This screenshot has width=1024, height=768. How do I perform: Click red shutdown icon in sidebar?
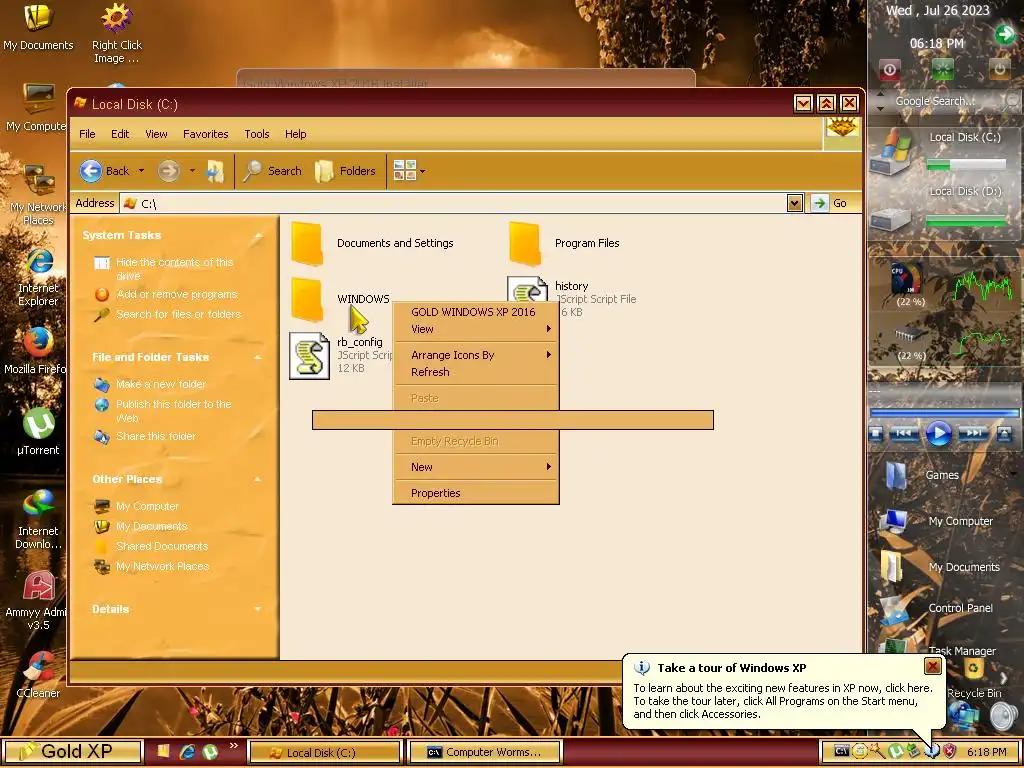[889, 69]
